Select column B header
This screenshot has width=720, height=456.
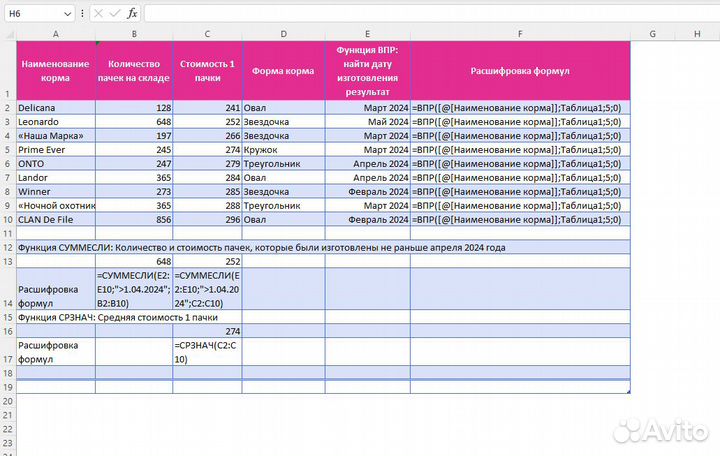click(134, 34)
